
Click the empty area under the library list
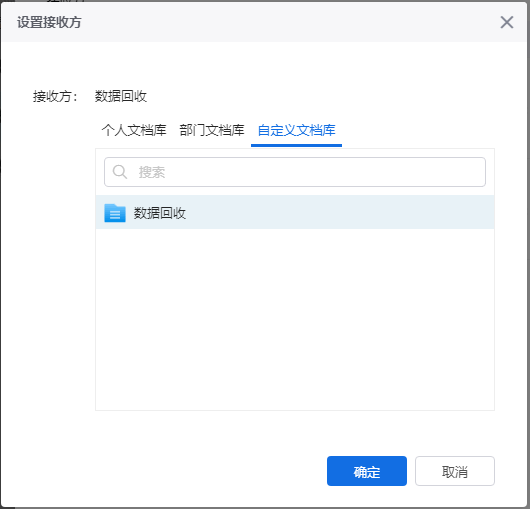point(295,319)
